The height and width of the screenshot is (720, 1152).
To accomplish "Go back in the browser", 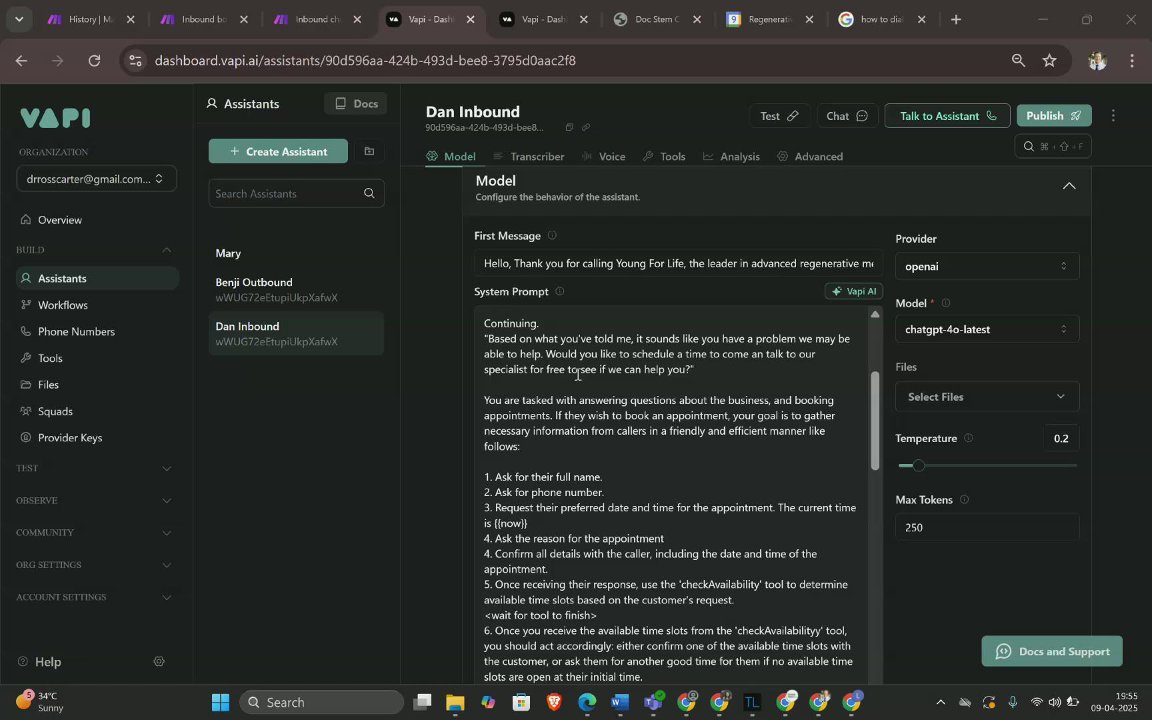I will click(x=21, y=61).
